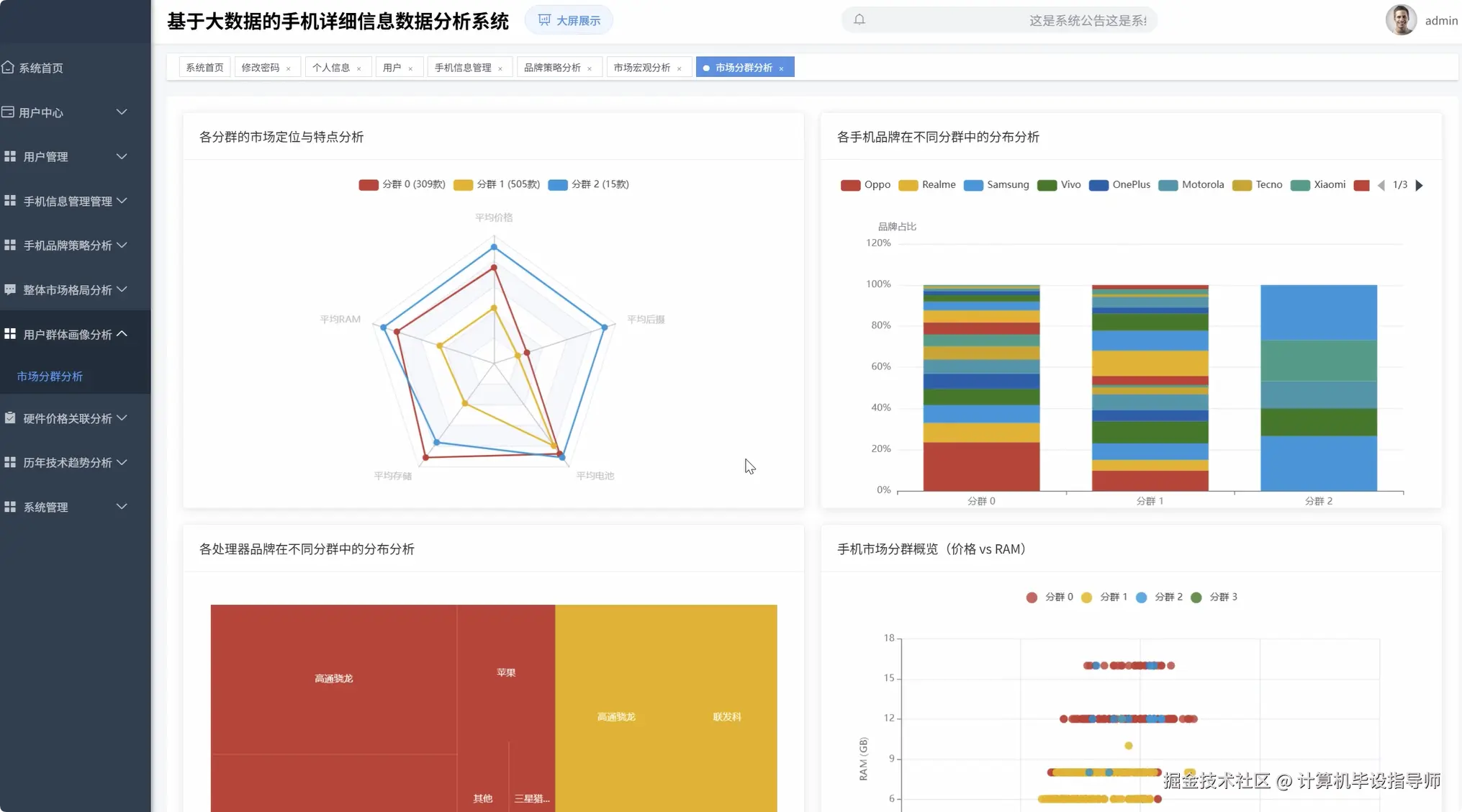Close the 品牌策略分析 tab
This screenshot has width=1462, height=812.
click(590, 68)
